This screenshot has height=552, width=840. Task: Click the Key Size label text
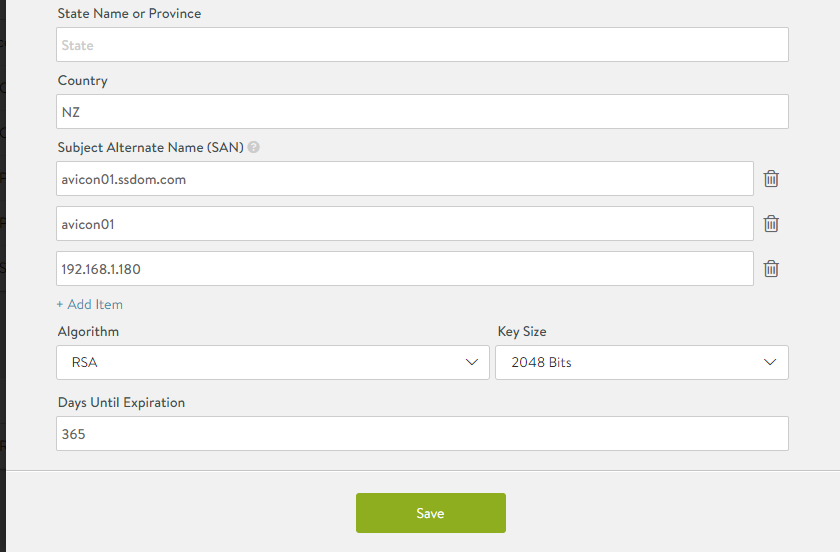coord(522,332)
